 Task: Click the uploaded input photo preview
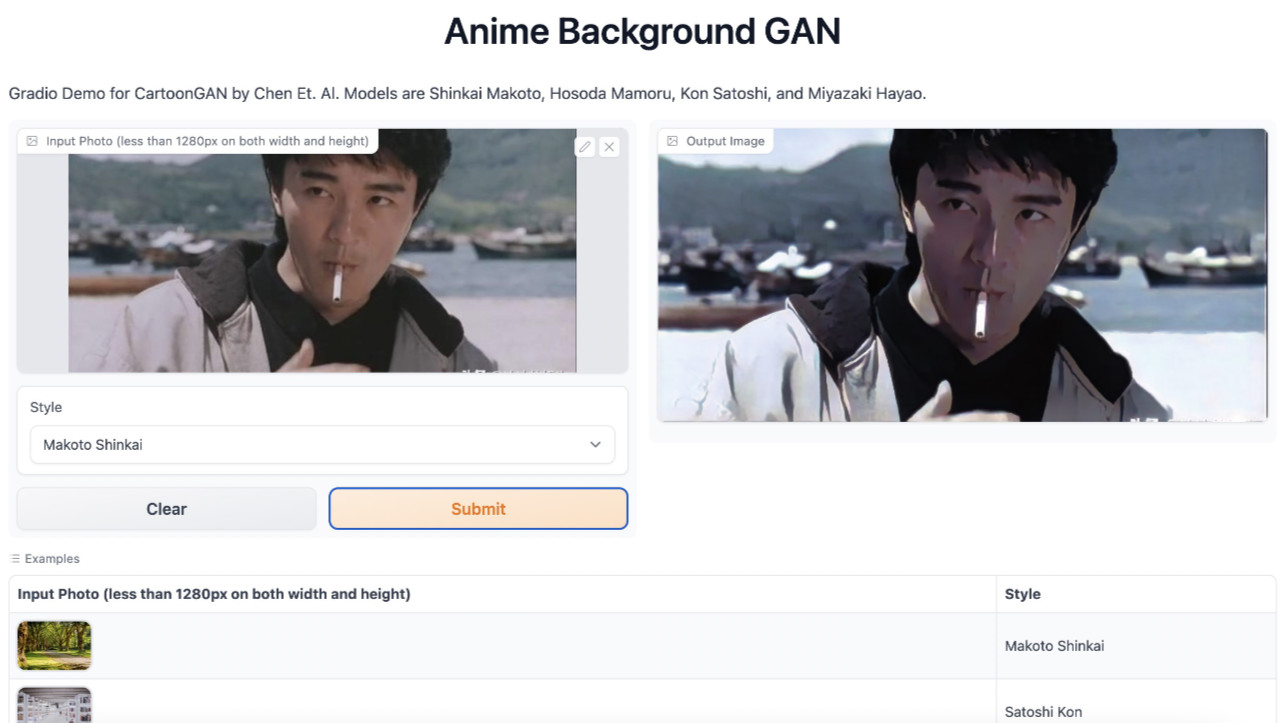322,250
